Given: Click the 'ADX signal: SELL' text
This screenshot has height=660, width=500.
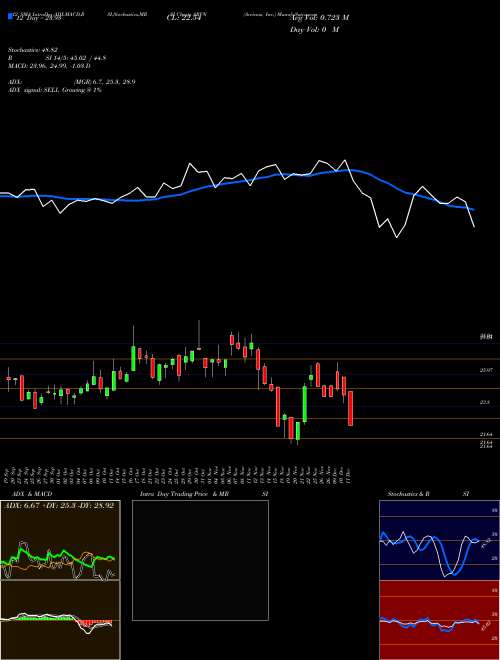Looking at the screenshot, I should [x=35, y=90].
